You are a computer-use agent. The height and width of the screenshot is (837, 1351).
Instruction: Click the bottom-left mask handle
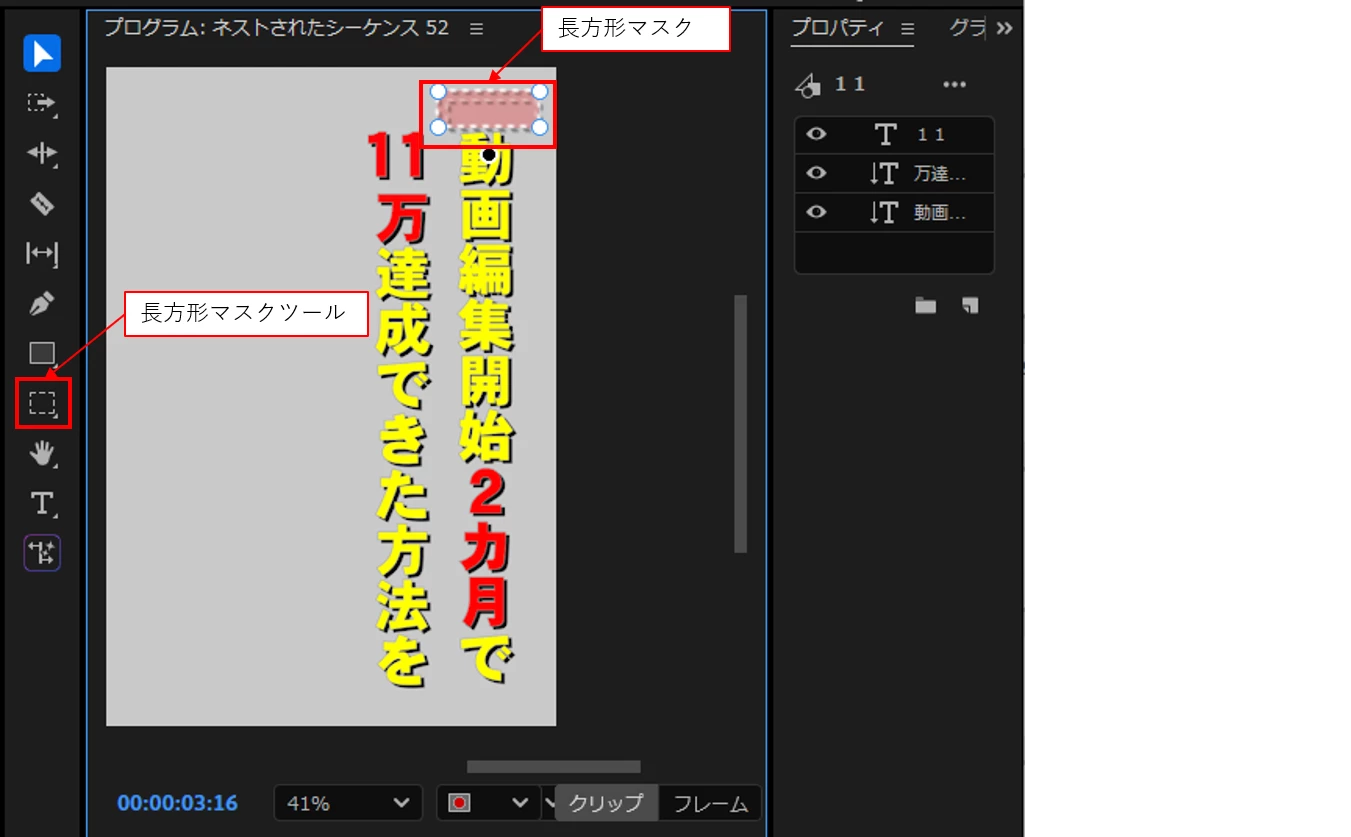click(x=438, y=127)
